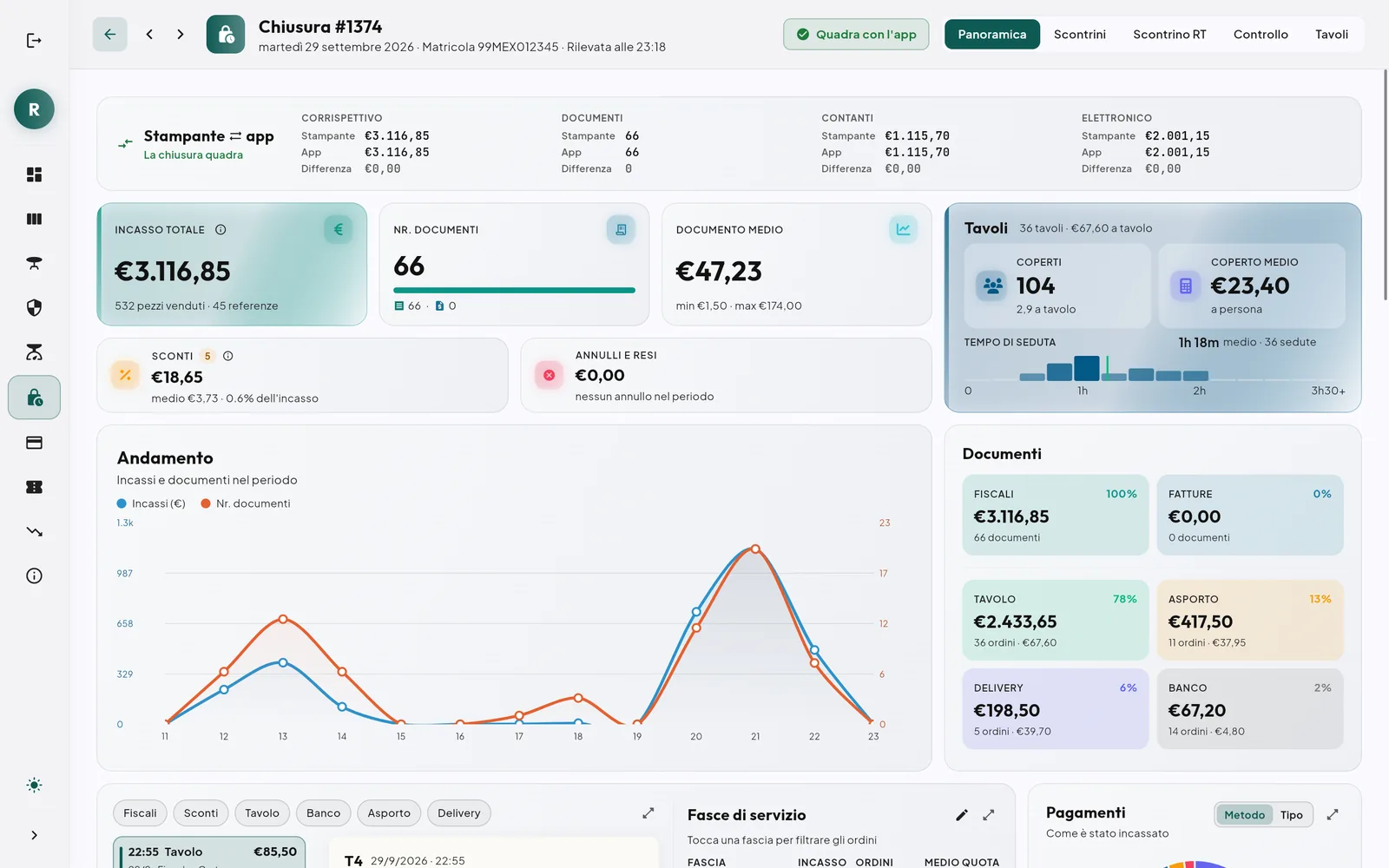This screenshot has width=1389, height=868.
Task: Click the back arrow button
Action: 110,34
